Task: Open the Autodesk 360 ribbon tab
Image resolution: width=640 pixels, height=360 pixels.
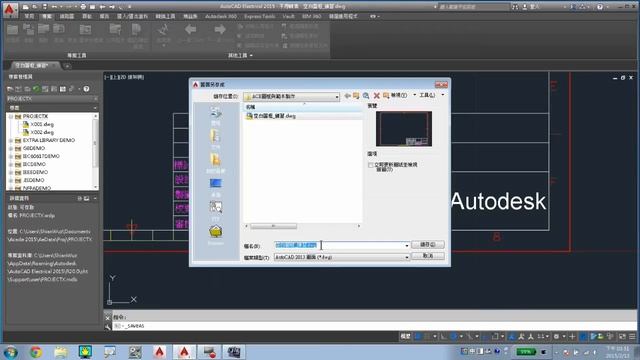Action: coord(221,16)
